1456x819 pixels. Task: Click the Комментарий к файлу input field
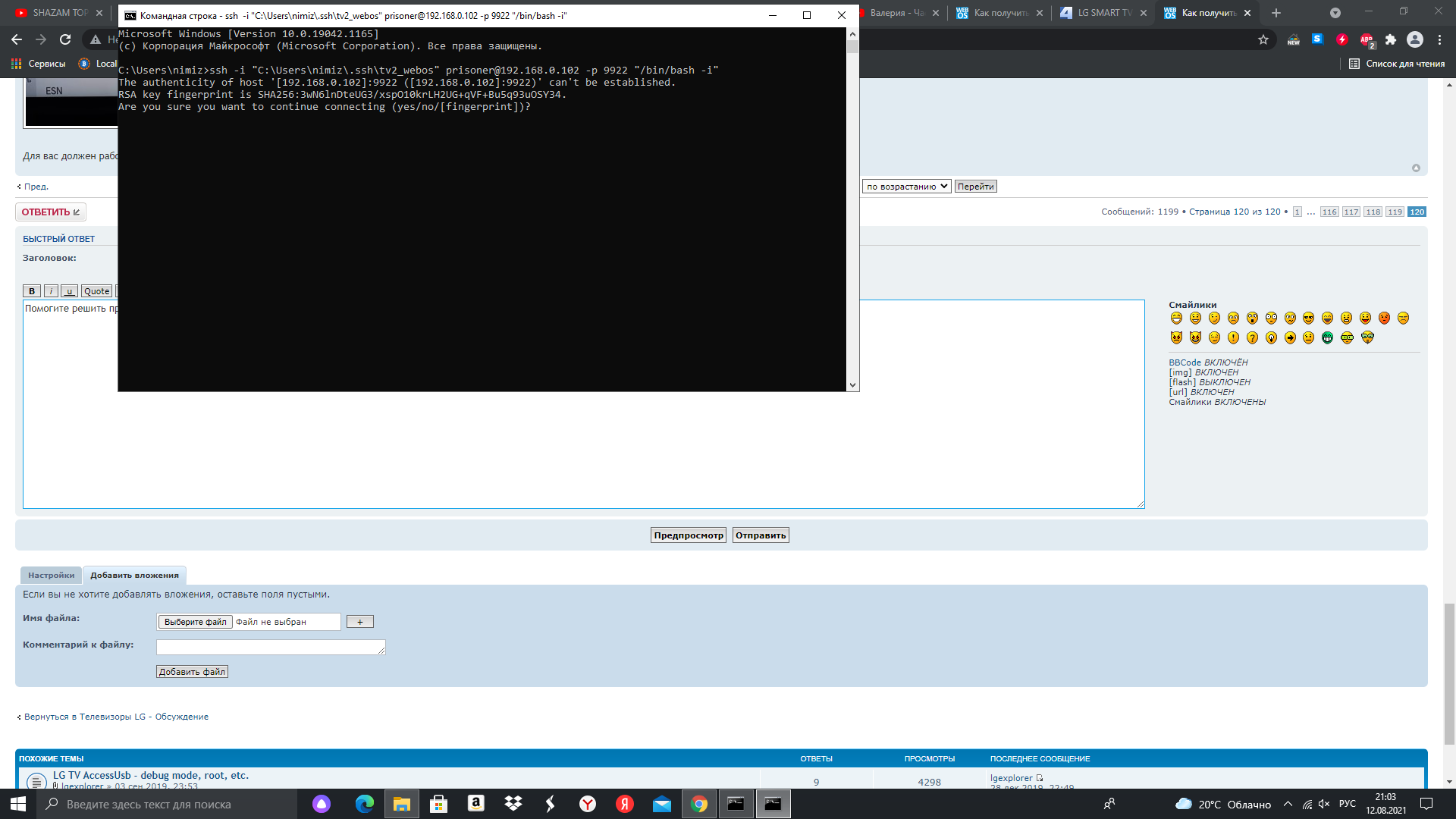tap(271, 647)
